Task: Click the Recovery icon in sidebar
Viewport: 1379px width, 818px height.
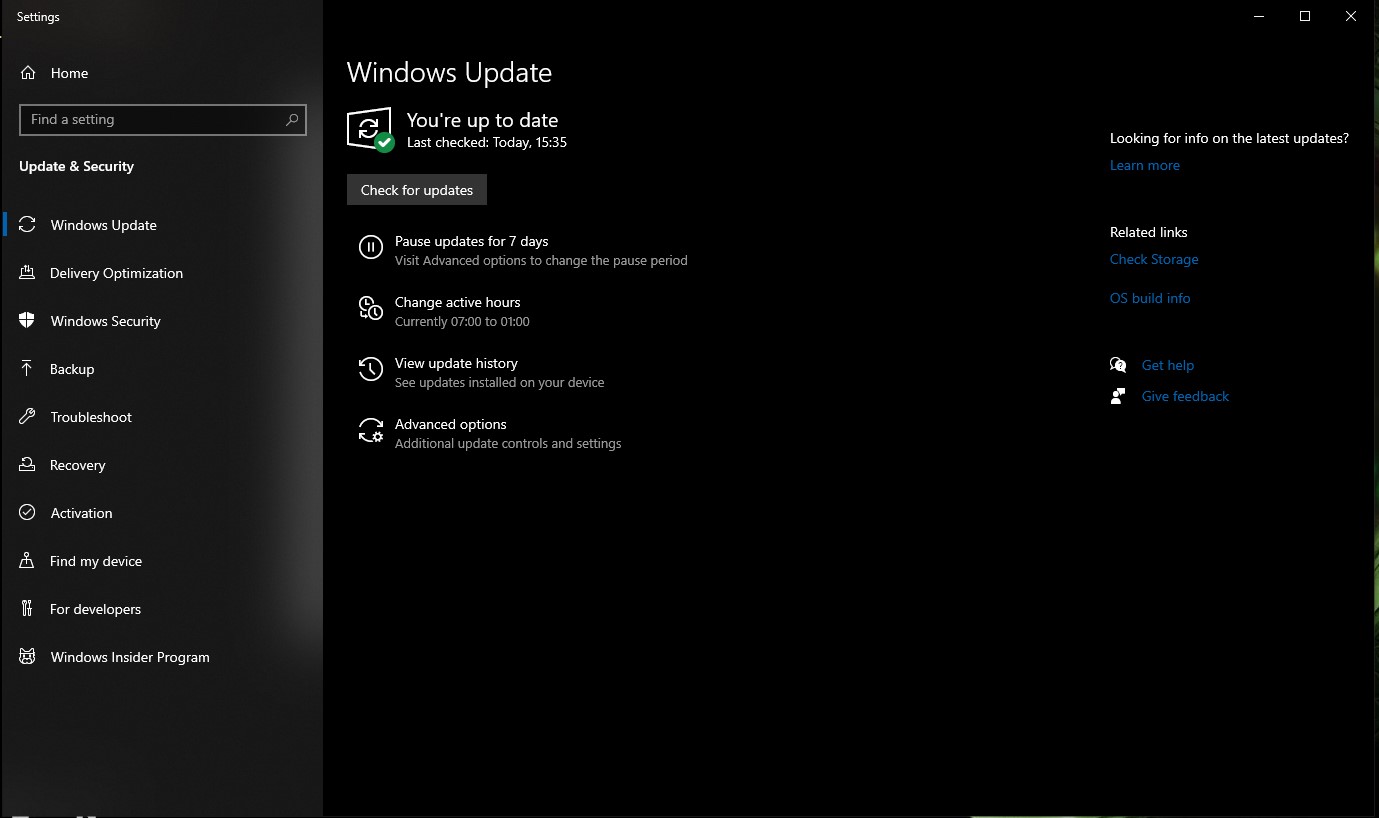Action: [x=28, y=465]
